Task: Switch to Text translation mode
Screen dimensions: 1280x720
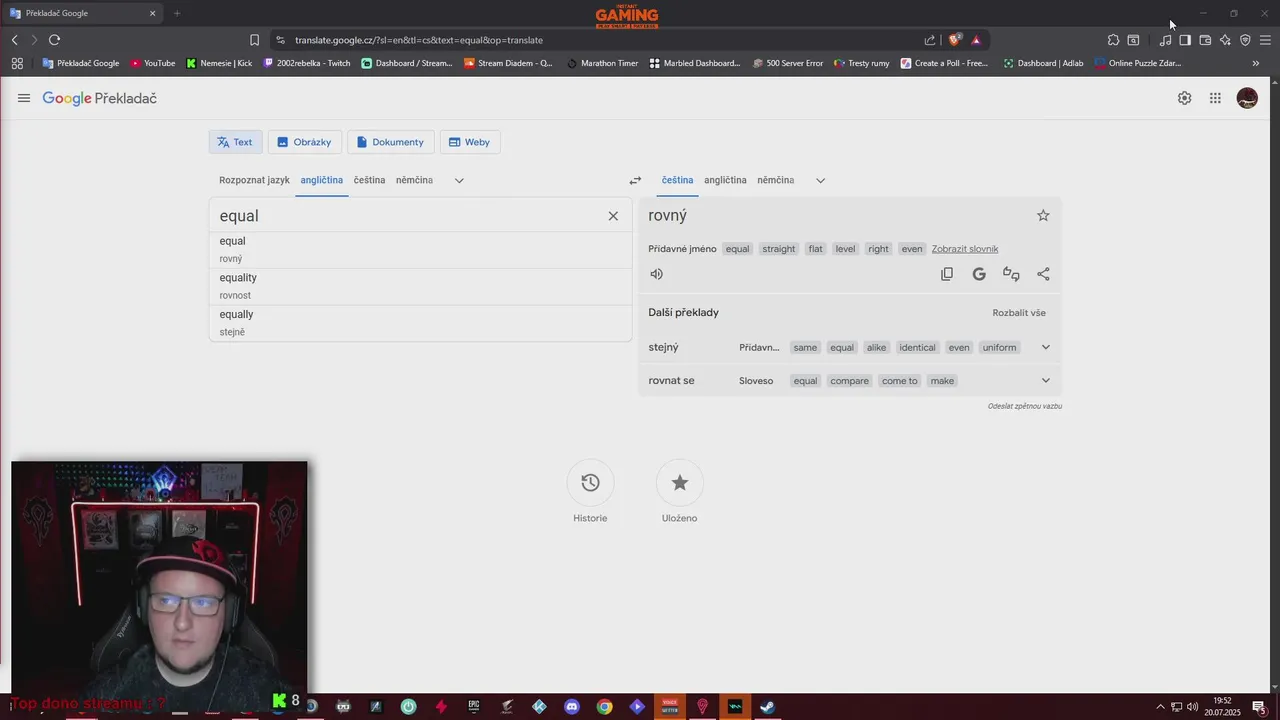Action: [235, 142]
